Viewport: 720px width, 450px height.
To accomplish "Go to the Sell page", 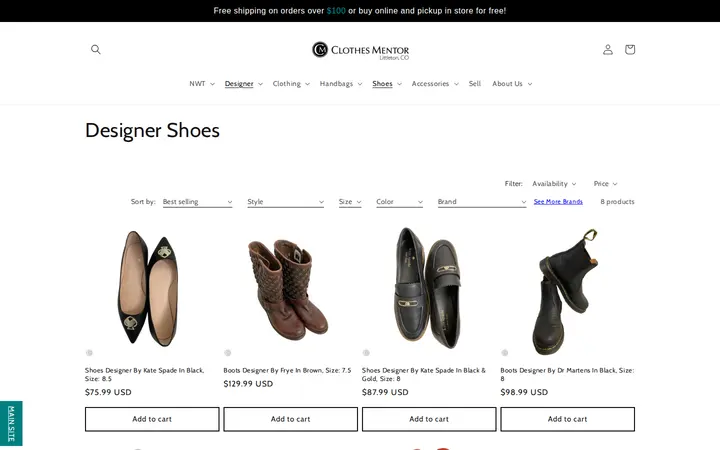I will click(x=474, y=84).
